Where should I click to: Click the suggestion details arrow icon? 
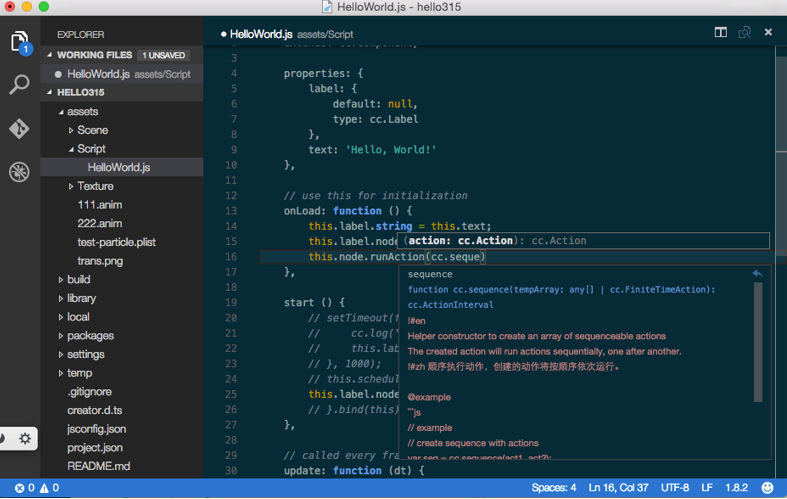[757, 274]
